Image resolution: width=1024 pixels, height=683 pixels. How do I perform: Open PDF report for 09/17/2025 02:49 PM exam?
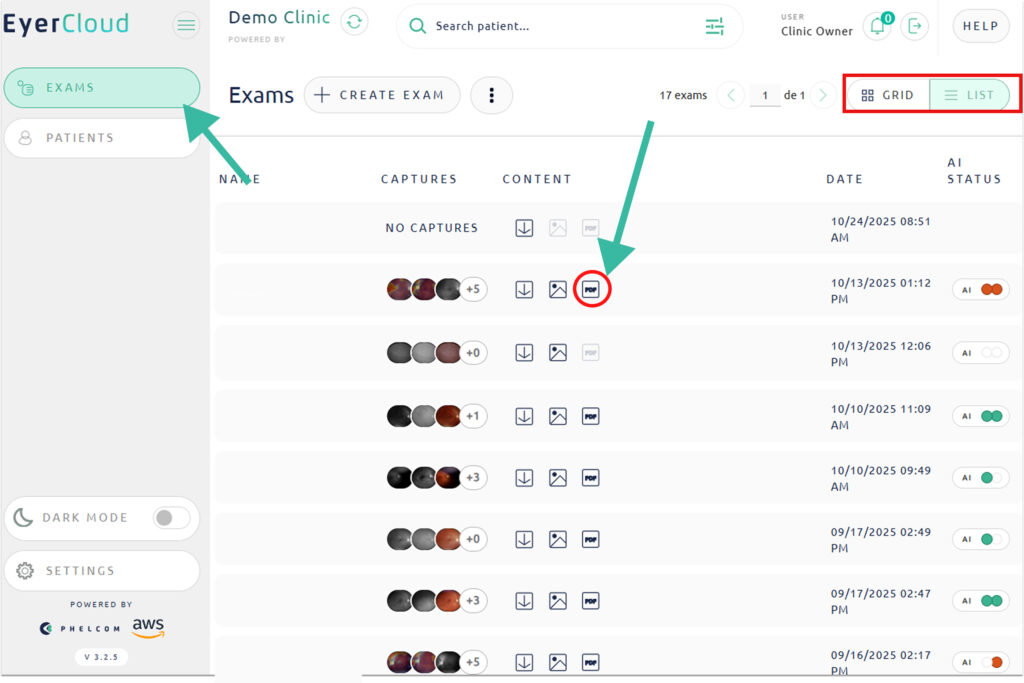(591, 540)
